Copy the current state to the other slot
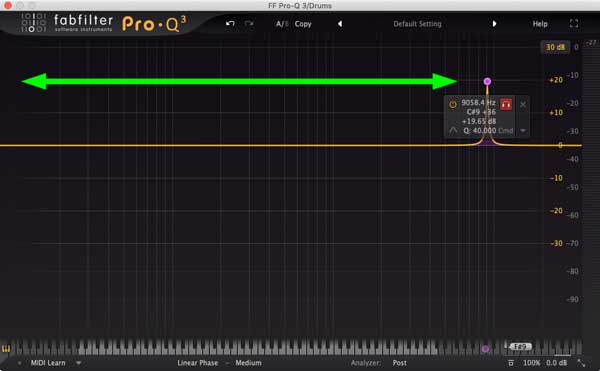 [303, 24]
